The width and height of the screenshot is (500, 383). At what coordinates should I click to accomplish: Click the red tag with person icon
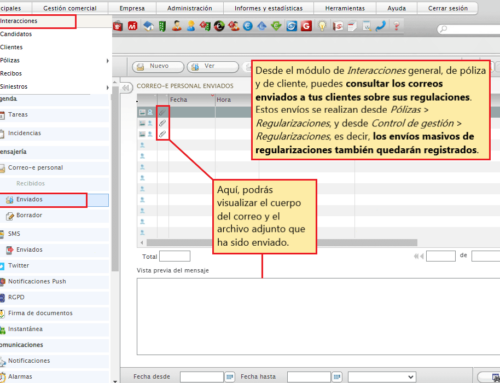pyautogui.click(x=234, y=26)
